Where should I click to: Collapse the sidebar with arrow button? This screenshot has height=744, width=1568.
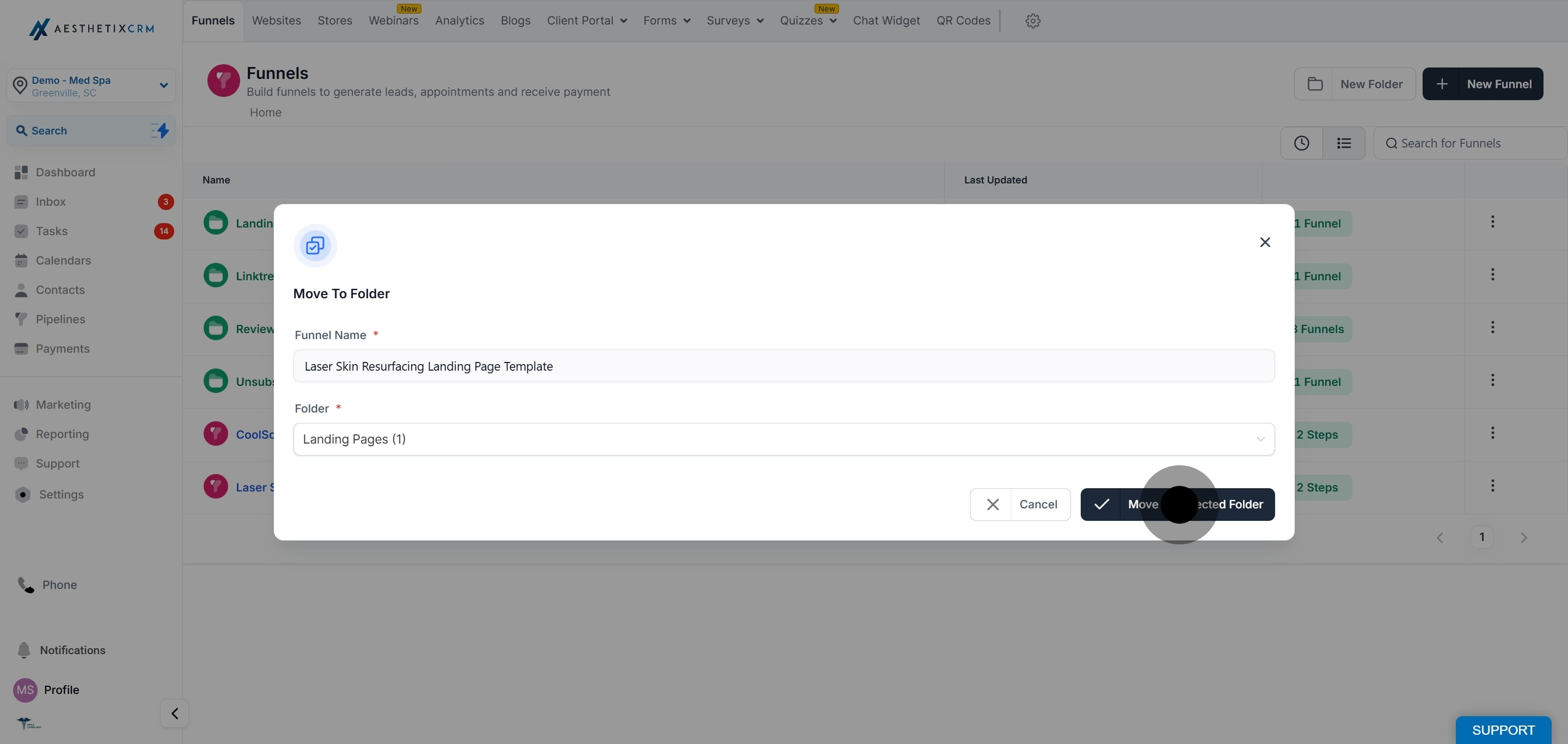[x=175, y=713]
